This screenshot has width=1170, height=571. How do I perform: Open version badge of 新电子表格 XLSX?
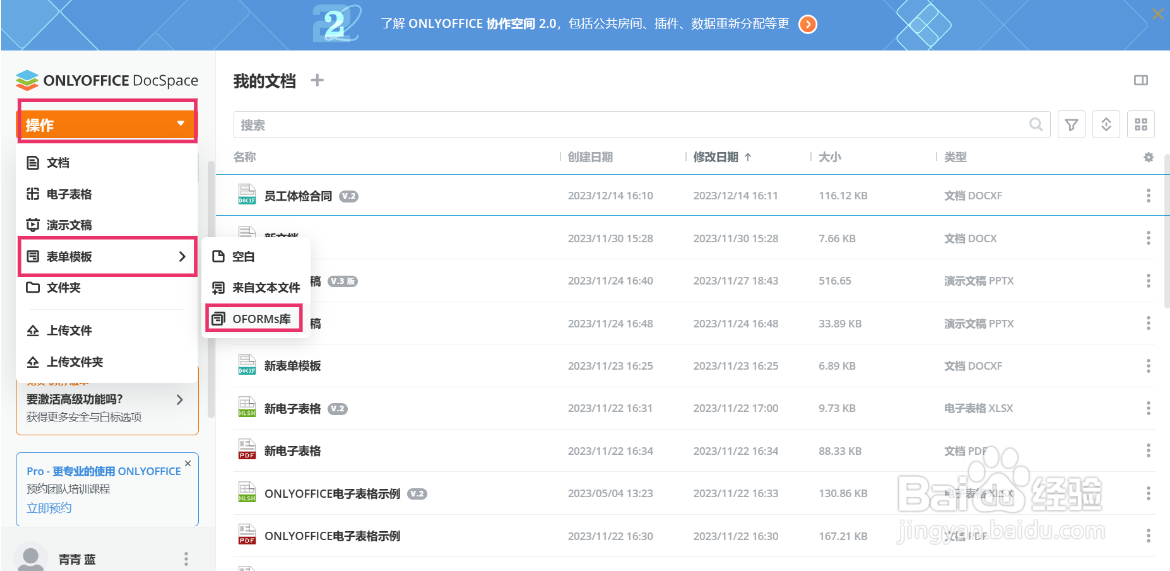tap(338, 409)
